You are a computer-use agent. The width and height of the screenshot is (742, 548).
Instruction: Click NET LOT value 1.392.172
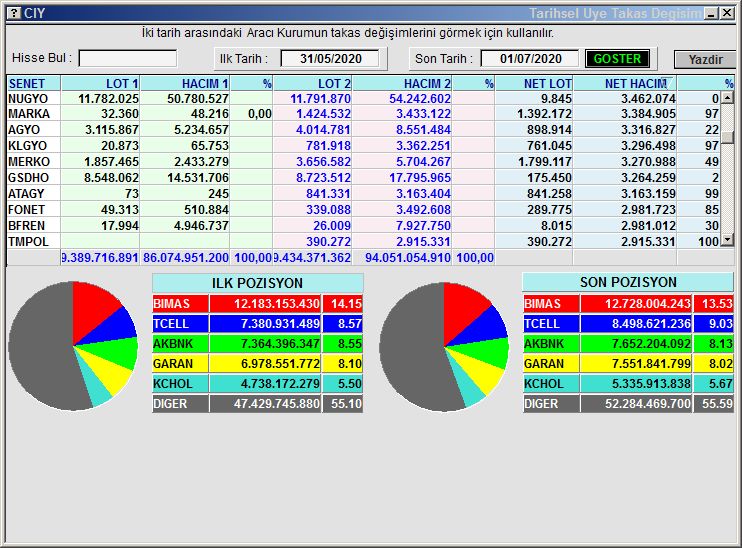(x=544, y=114)
